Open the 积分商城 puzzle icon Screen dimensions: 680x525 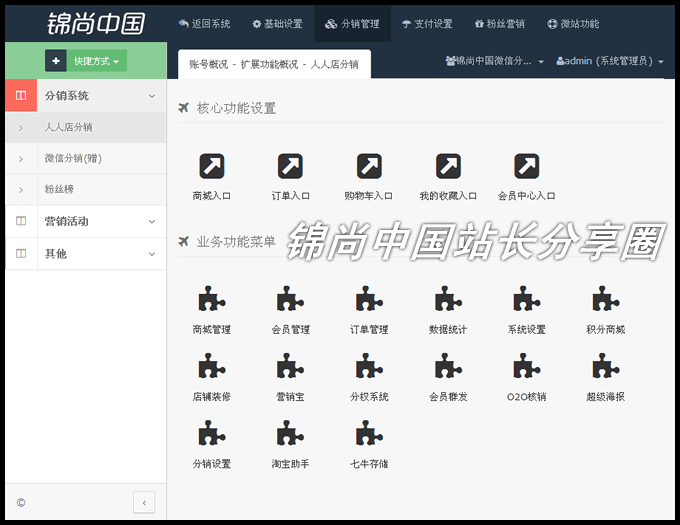(605, 299)
